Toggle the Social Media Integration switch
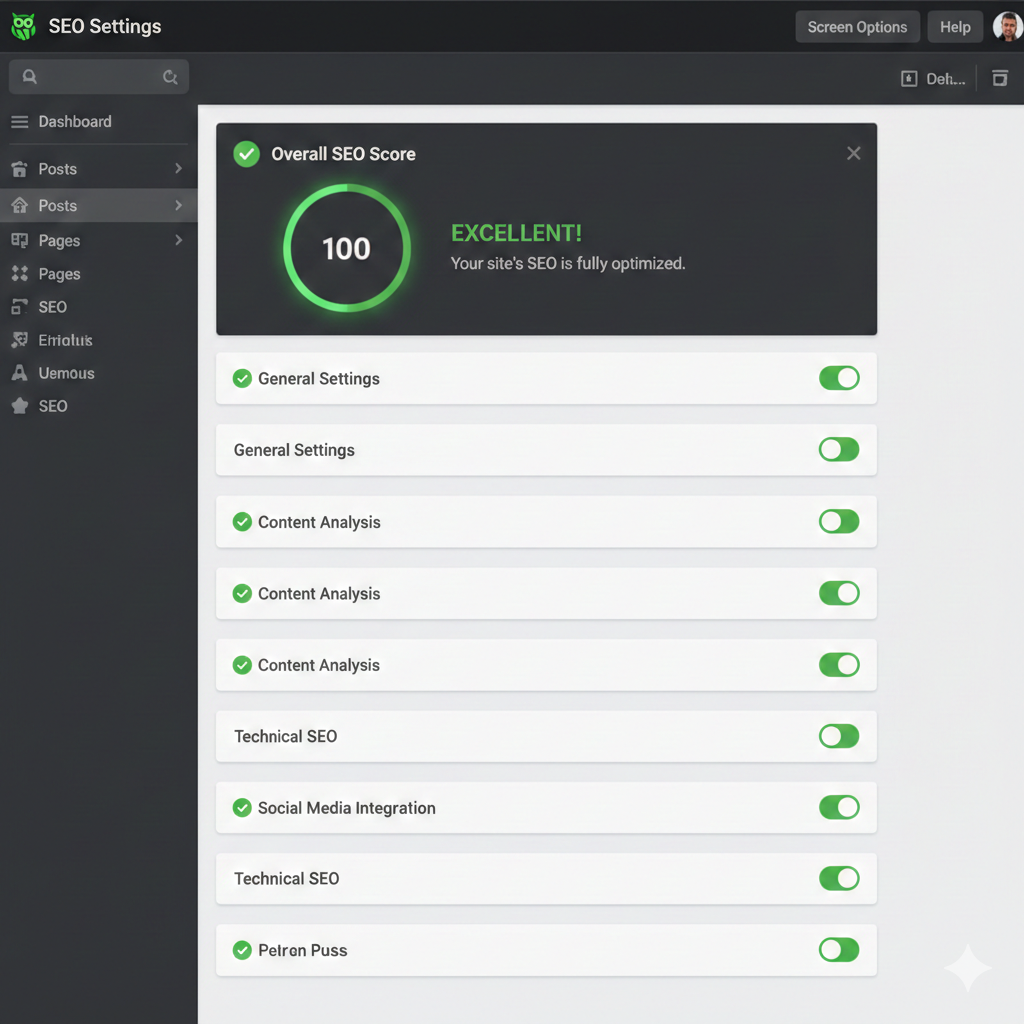This screenshot has width=1024, height=1024. tap(838, 807)
